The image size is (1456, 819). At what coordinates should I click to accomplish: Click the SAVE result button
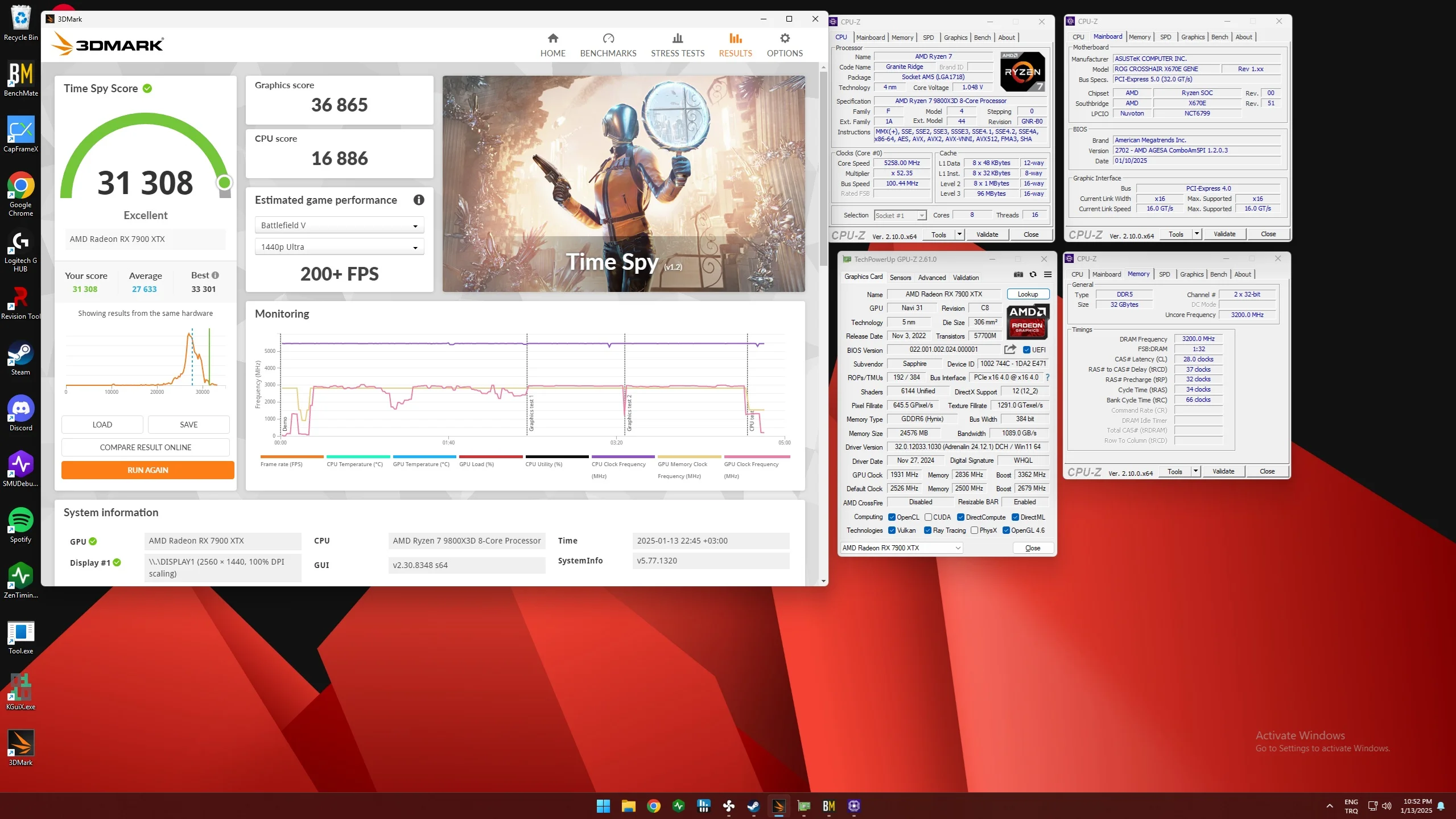coord(189,425)
